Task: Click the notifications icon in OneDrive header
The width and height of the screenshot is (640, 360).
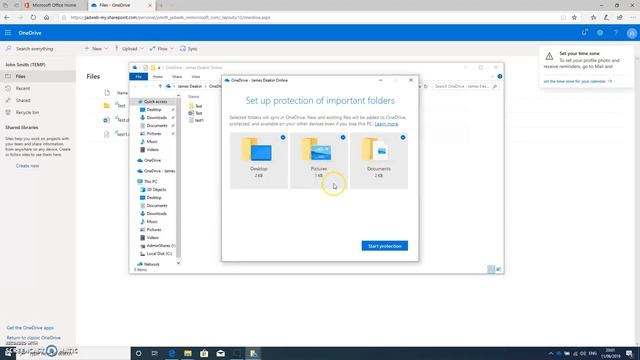Action: [584, 33]
